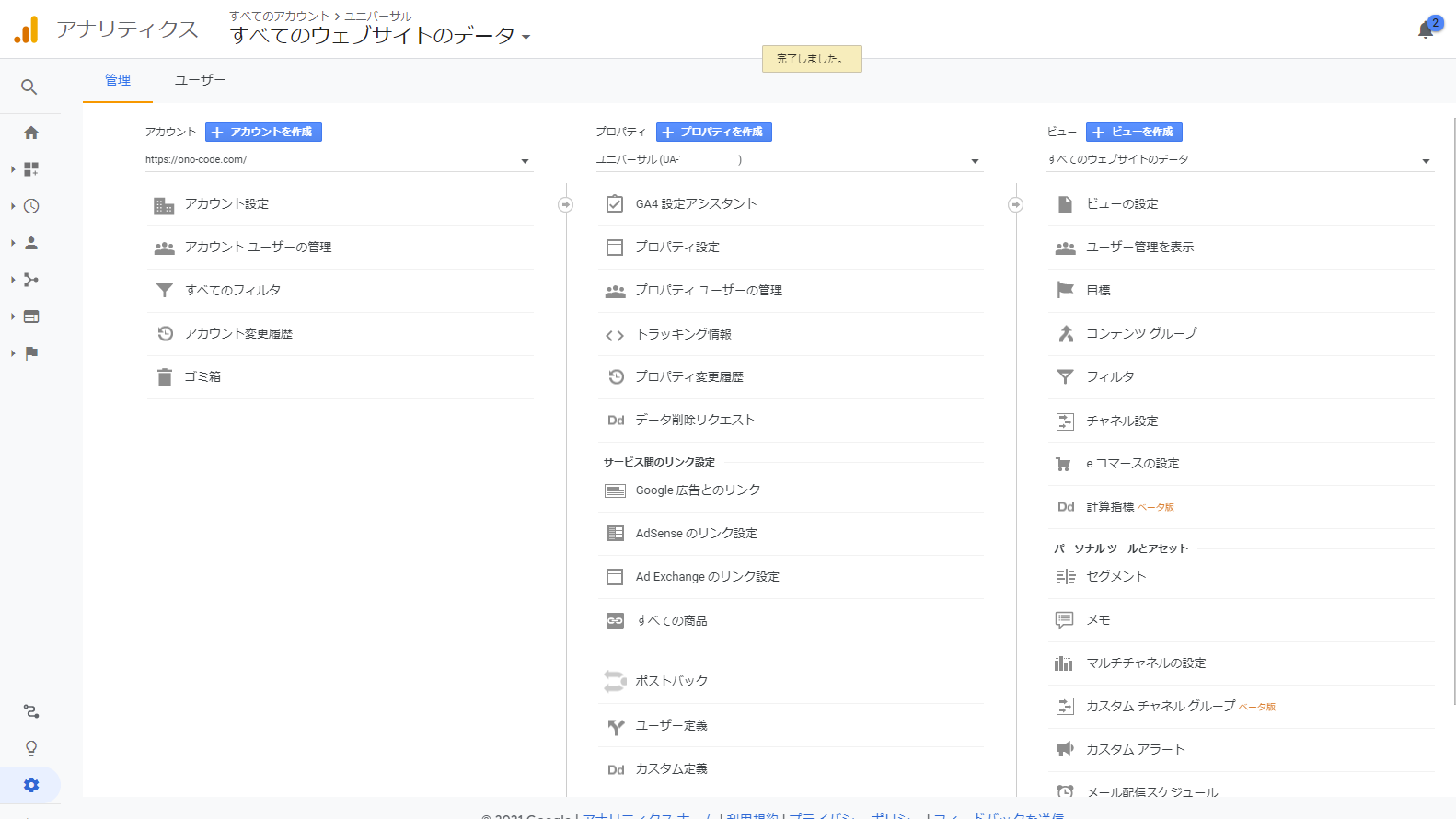Expand the Realtime sidebar arrow
This screenshot has width=1456, height=819.
click(13, 206)
